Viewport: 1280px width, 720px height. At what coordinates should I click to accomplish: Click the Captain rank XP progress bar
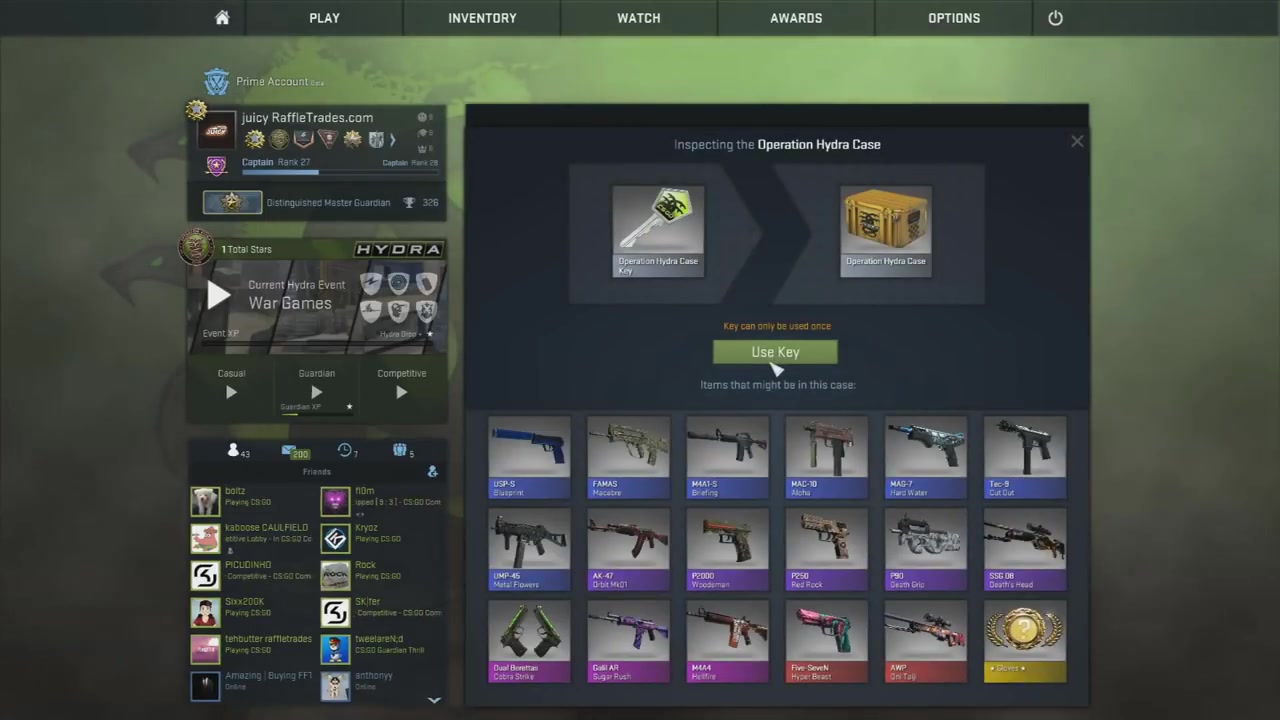pos(339,172)
